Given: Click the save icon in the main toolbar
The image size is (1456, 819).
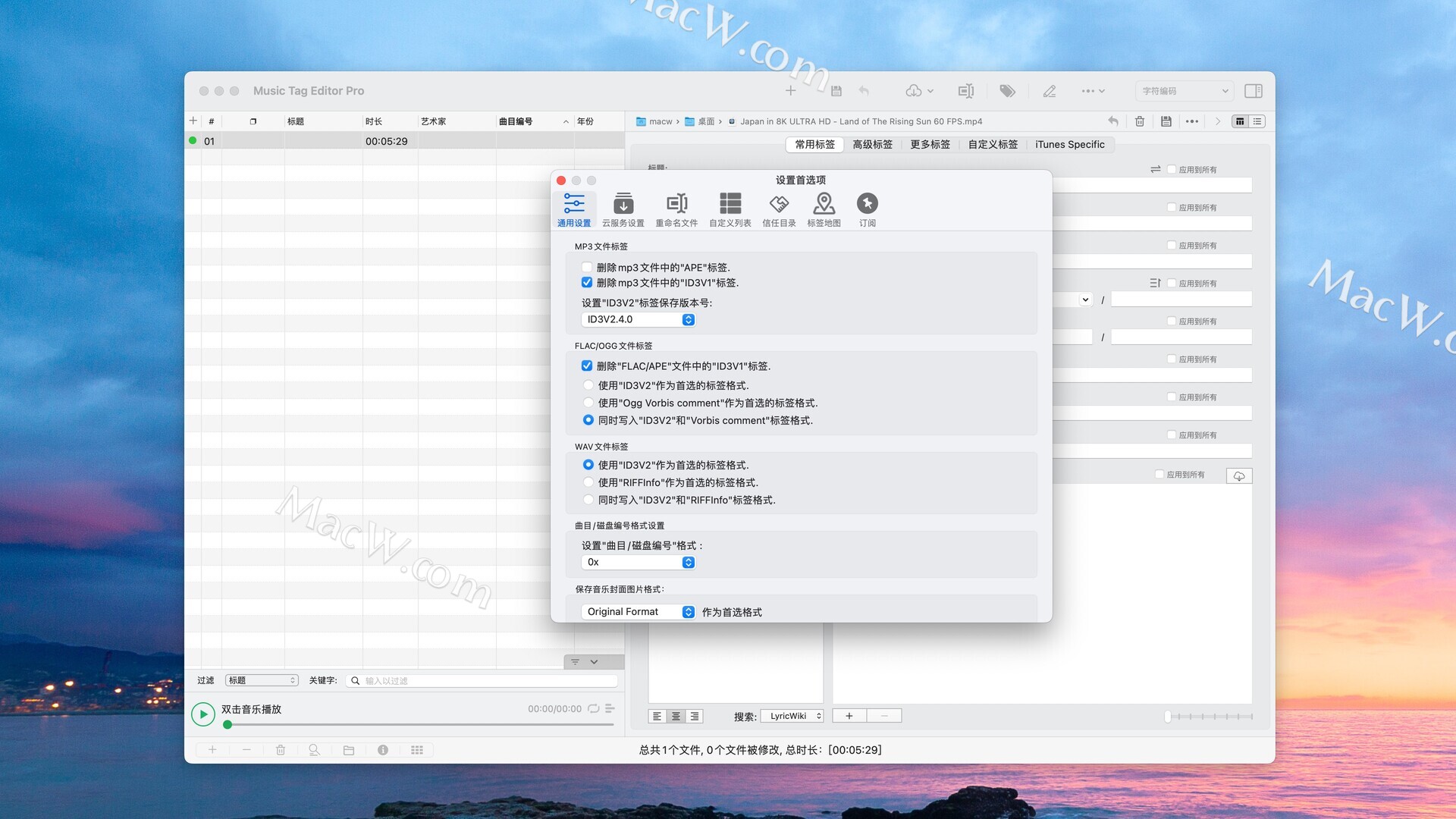Looking at the screenshot, I should click(x=836, y=91).
